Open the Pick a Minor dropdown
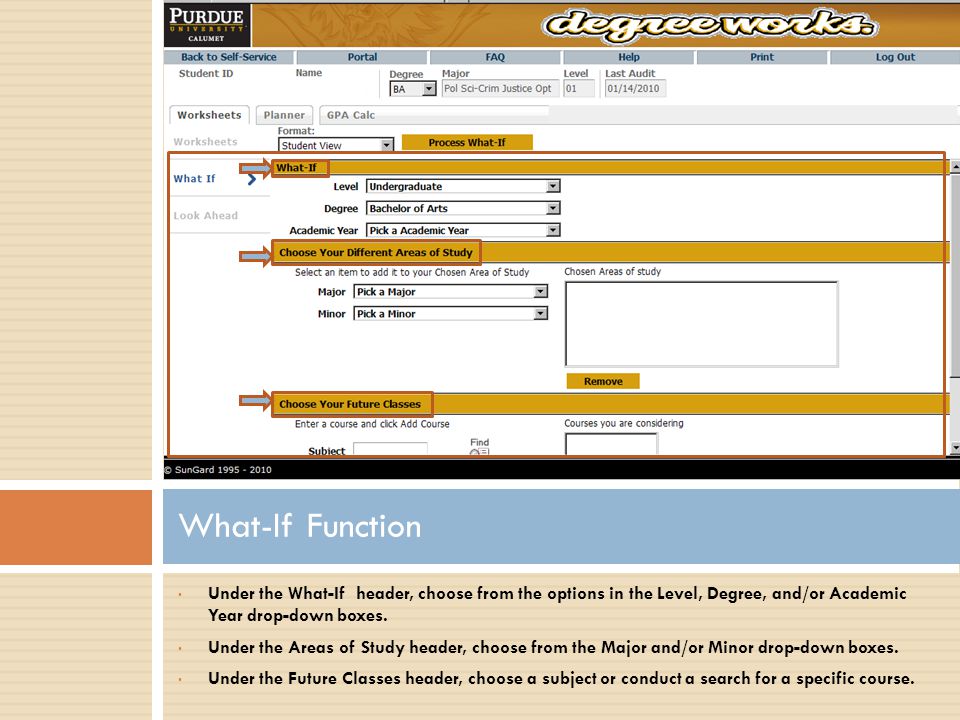960x720 pixels. pyautogui.click(x=451, y=313)
